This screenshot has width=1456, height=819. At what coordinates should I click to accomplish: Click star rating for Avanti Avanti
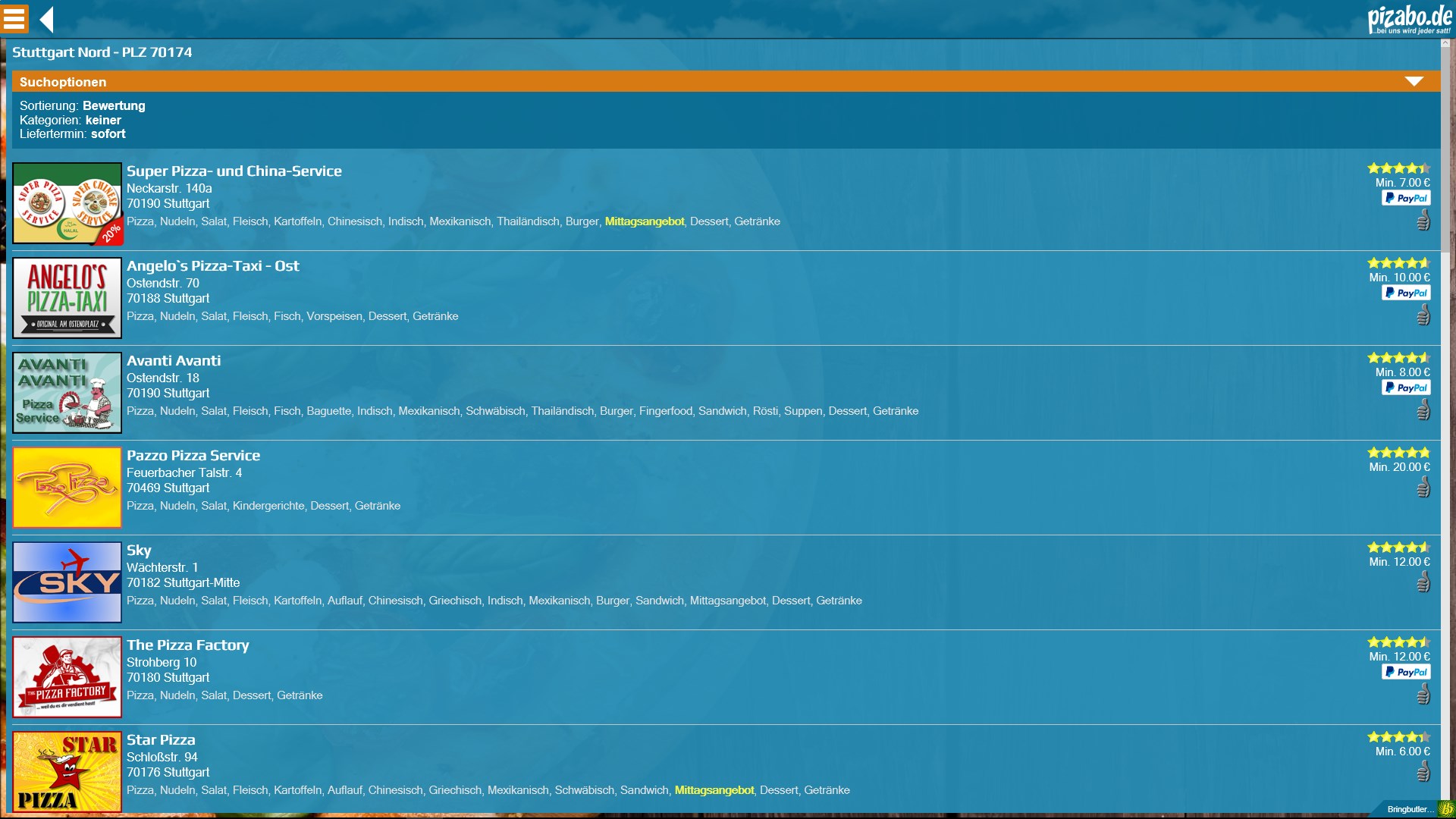pos(1398,357)
